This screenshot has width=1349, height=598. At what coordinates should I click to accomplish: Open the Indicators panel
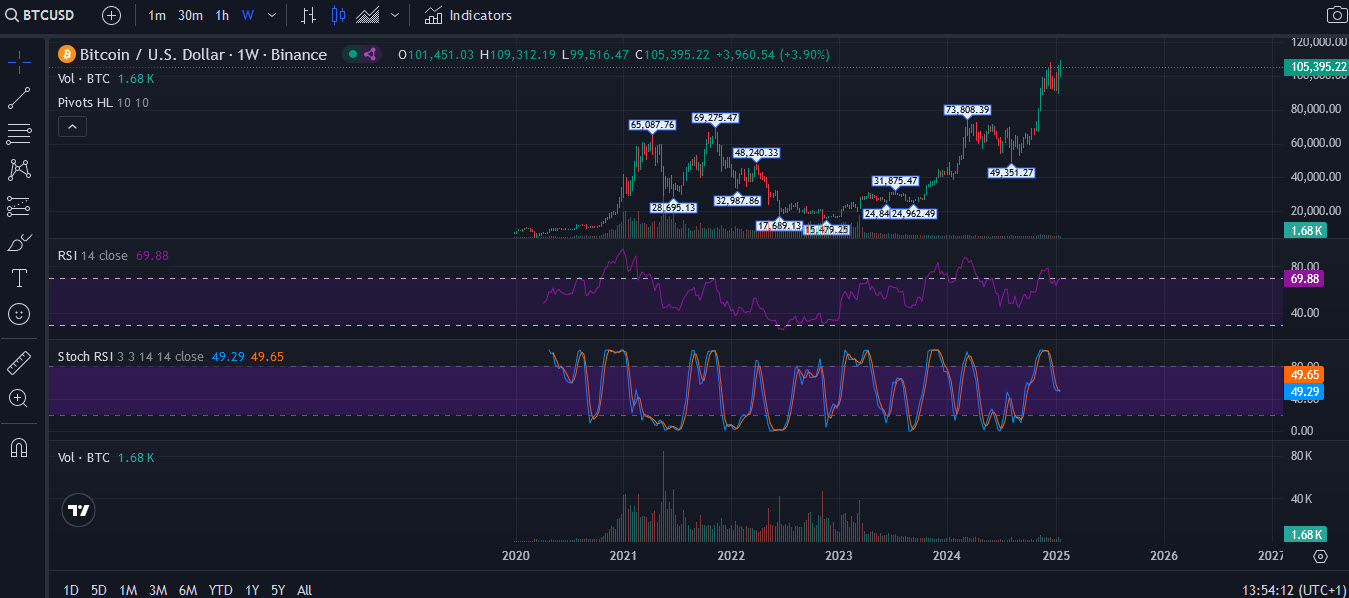click(468, 15)
